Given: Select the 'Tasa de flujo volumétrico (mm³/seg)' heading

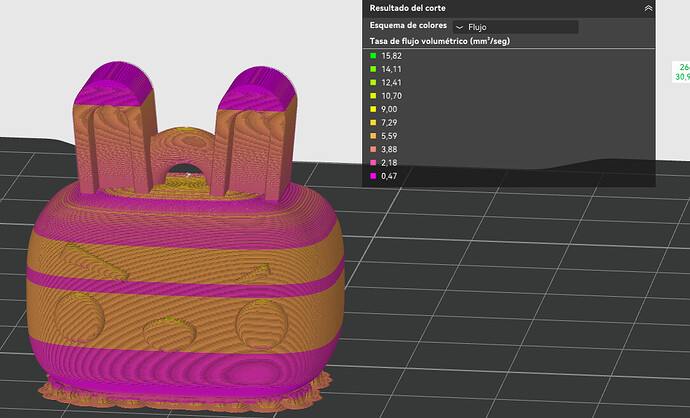Looking at the screenshot, I should click(440, 41).
